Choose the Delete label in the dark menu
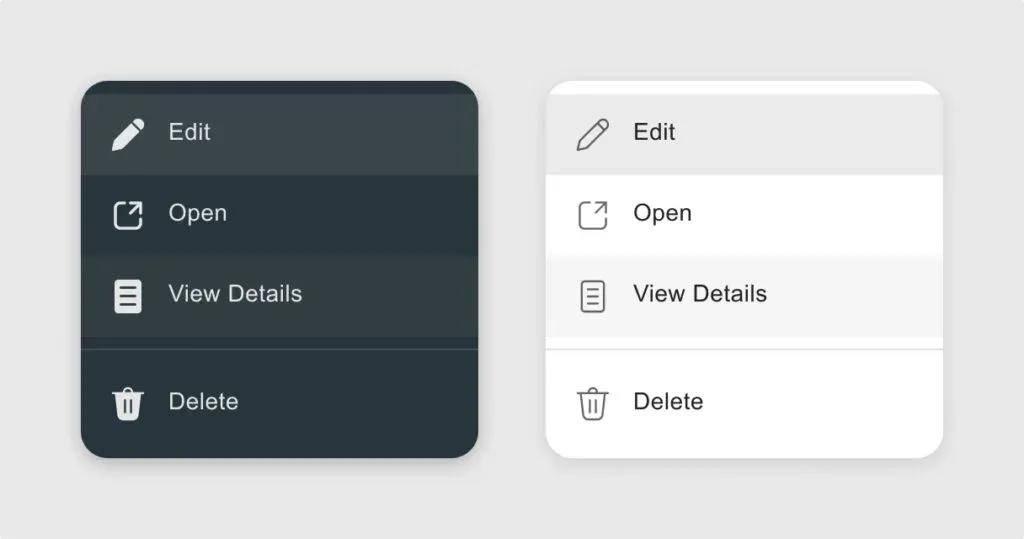This screenshot has height=539, width=1024. point(203,402)
